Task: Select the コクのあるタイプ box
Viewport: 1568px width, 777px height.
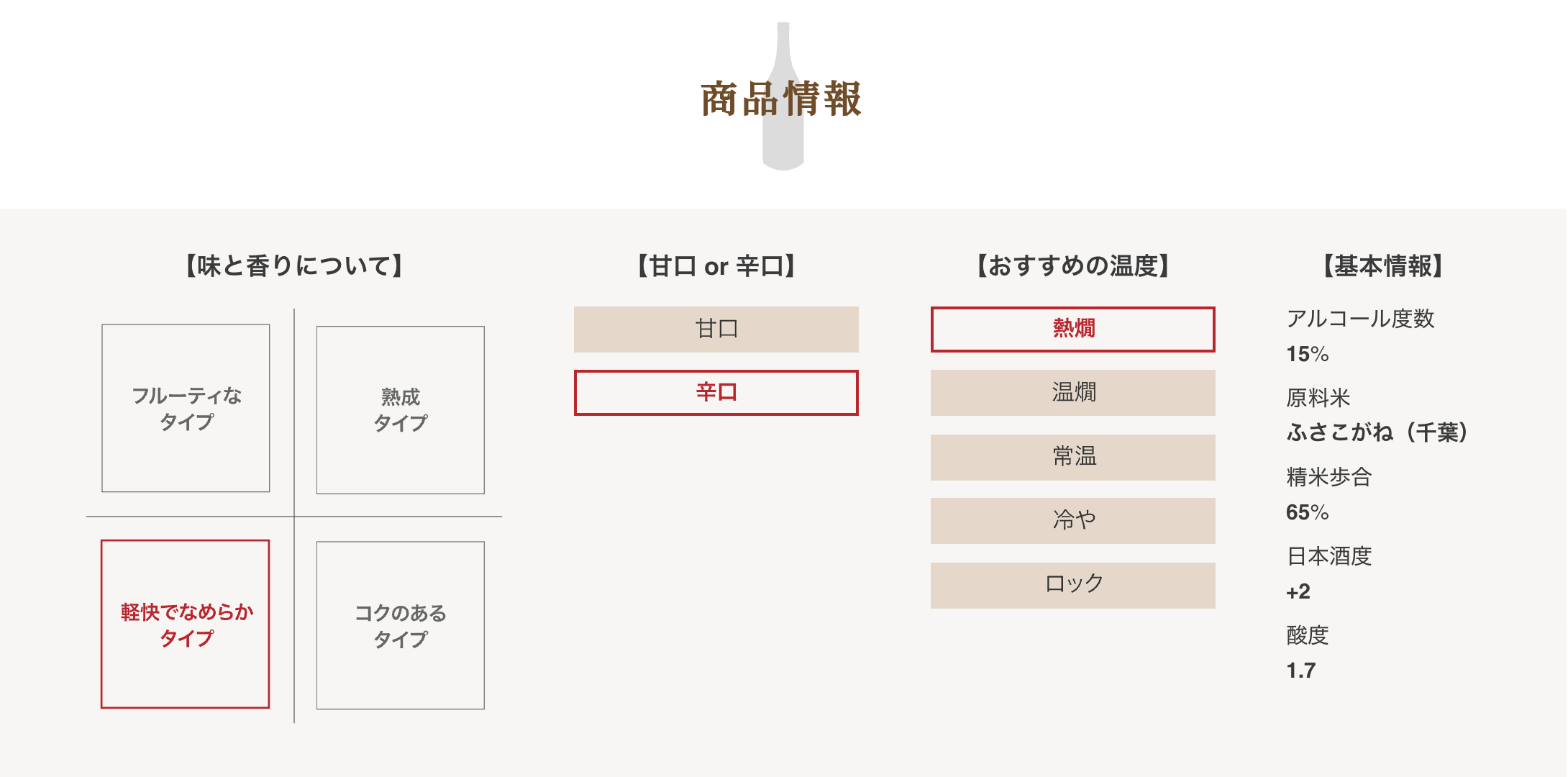Action: coord(401,625)
